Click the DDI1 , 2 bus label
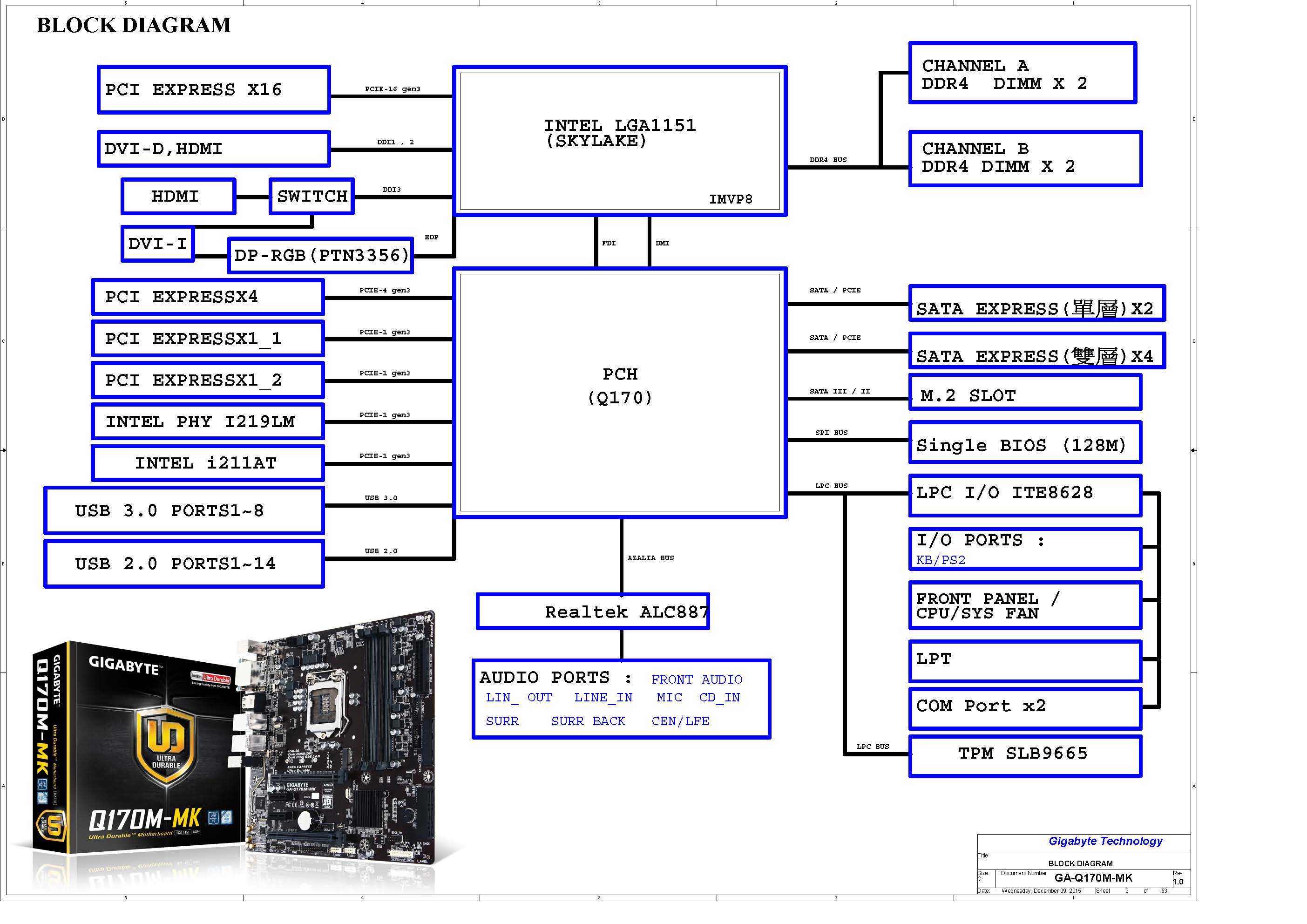The image size is (1307, 924). [x=395, y=142]
